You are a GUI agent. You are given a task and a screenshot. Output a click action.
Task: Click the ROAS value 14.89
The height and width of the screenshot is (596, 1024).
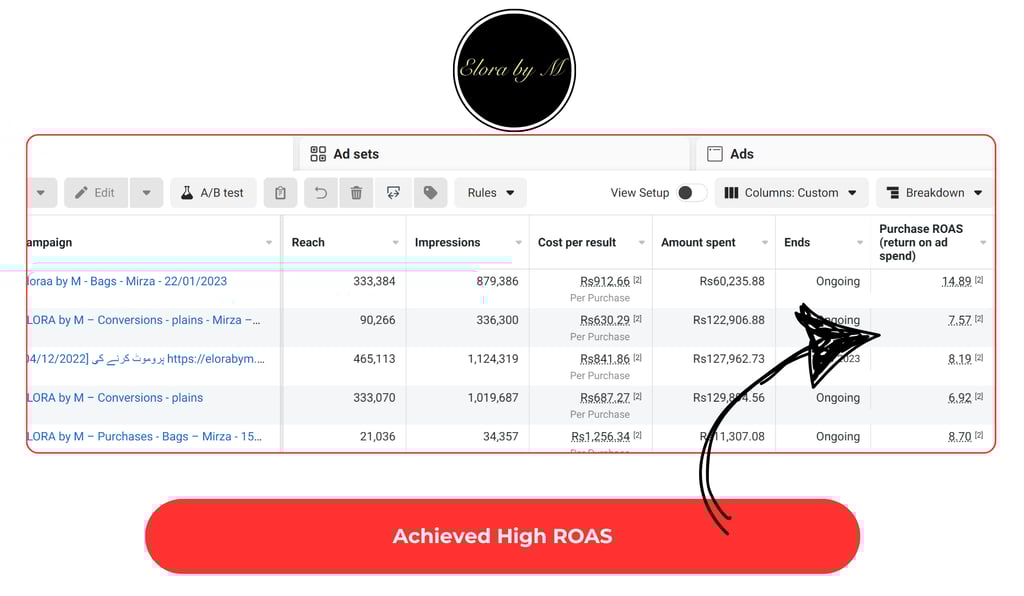click(956, 281)
